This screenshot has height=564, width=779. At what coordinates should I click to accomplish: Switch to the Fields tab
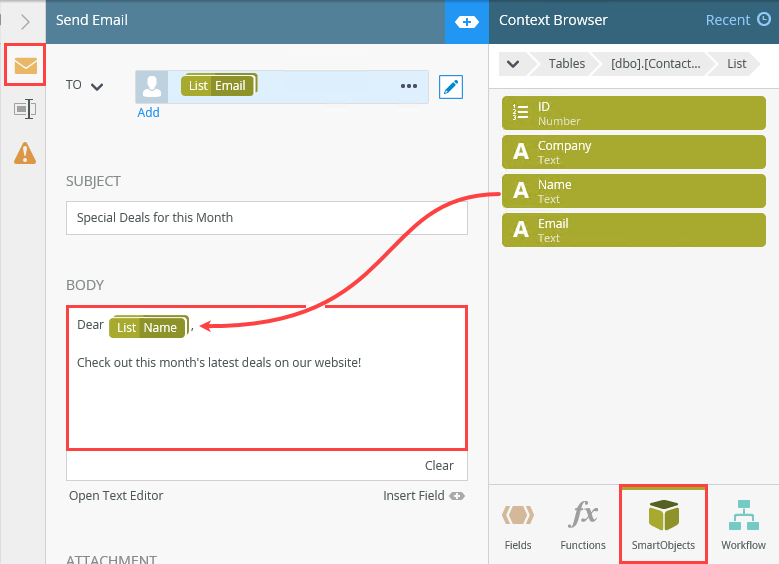tap(518, 526)
